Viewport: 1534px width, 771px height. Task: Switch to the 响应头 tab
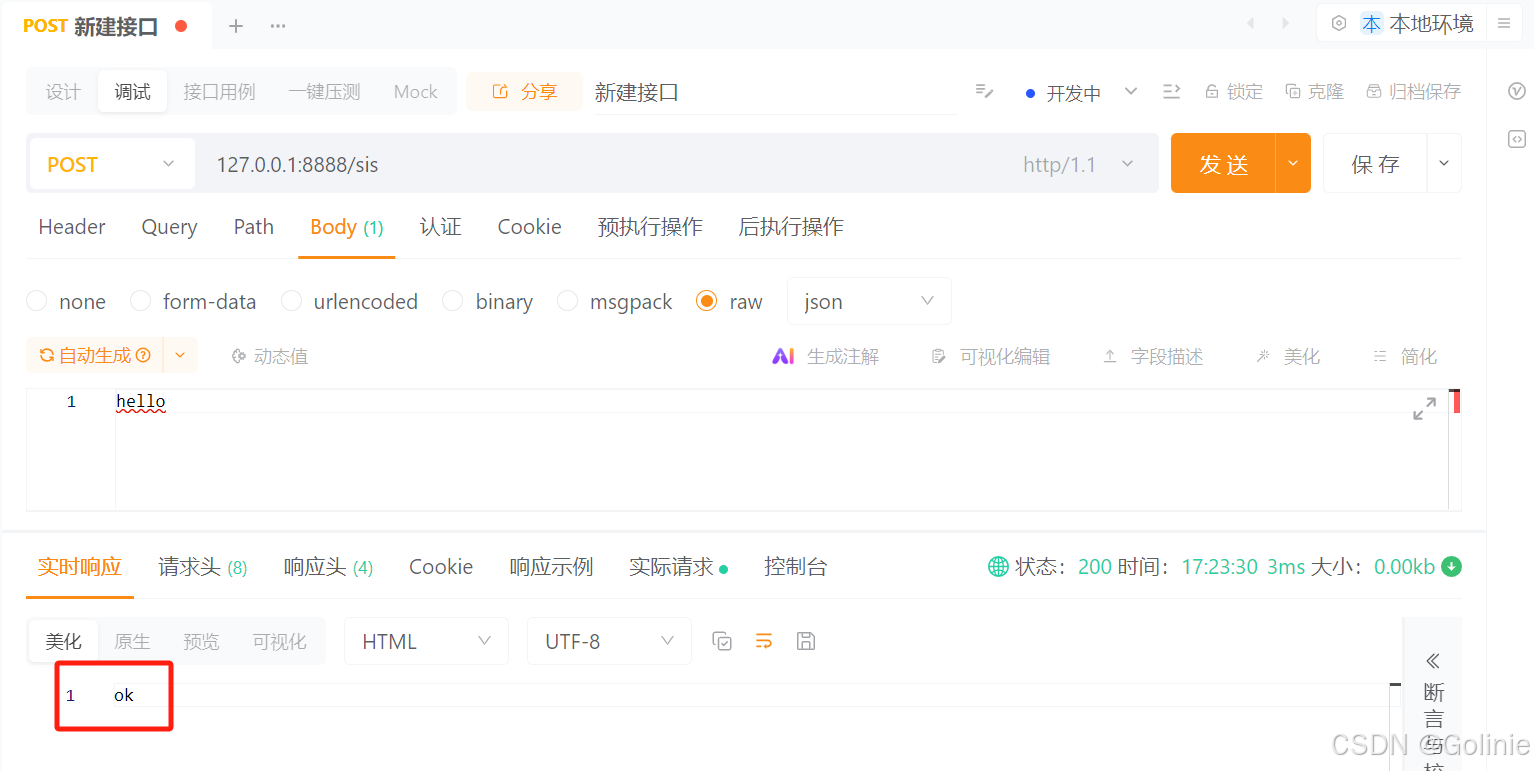(328, 566)
